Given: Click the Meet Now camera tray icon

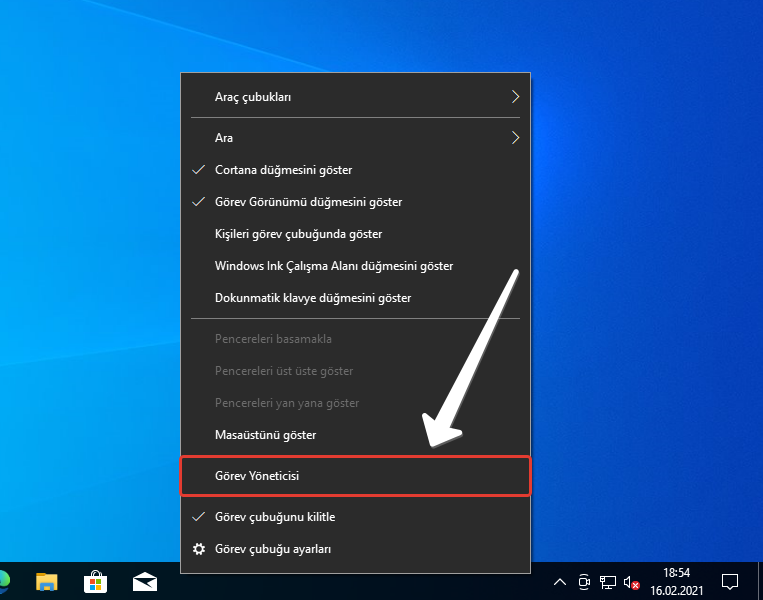Looking at the screenshot, I should point(583,582).
